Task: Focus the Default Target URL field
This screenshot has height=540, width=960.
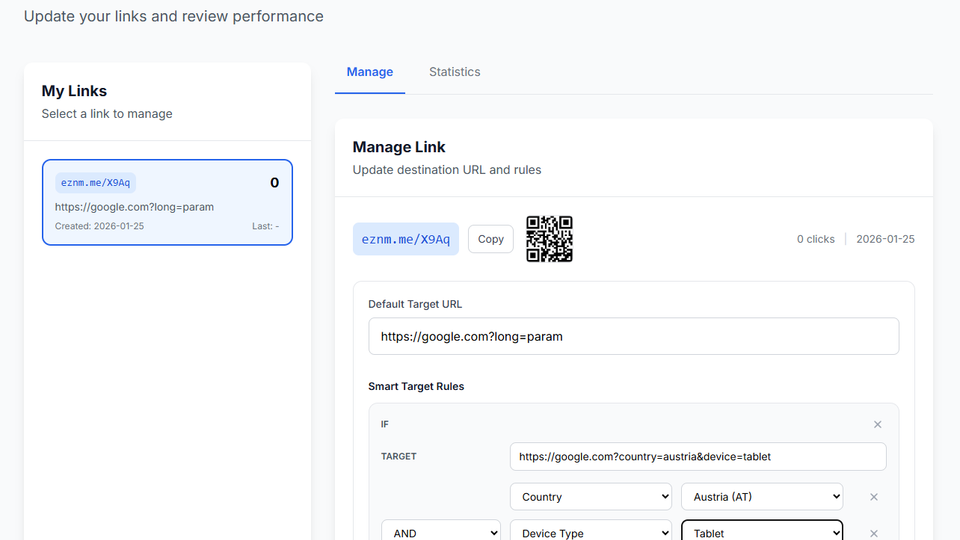Action: coord(633,337)
